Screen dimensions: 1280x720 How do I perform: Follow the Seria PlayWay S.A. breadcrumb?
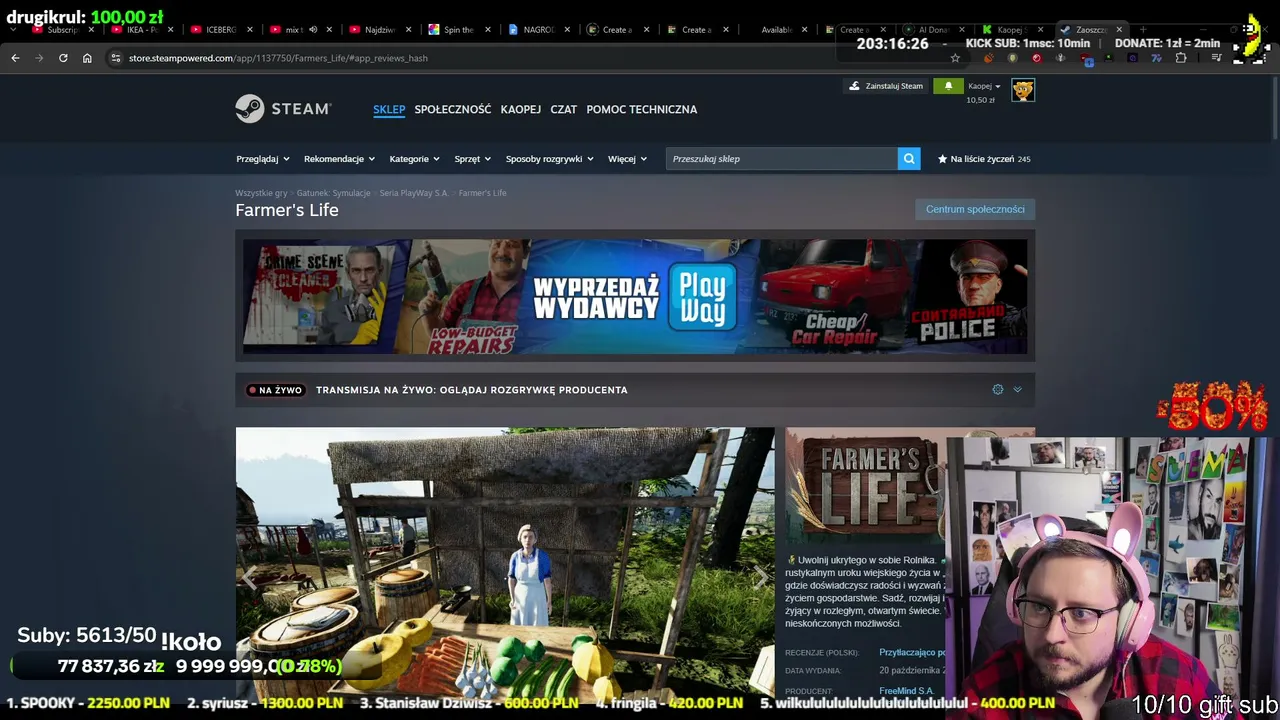414,193
